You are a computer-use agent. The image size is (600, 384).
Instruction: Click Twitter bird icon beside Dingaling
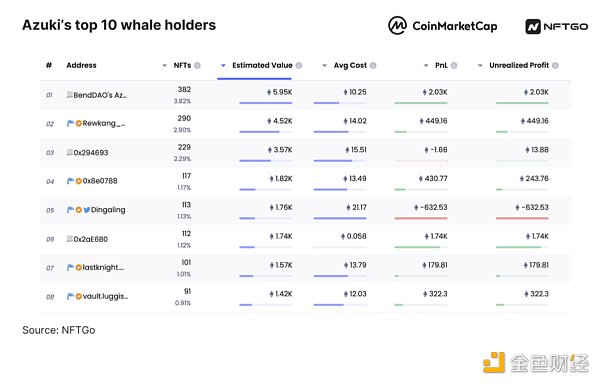pyautogui.click(x=87, y=210)
